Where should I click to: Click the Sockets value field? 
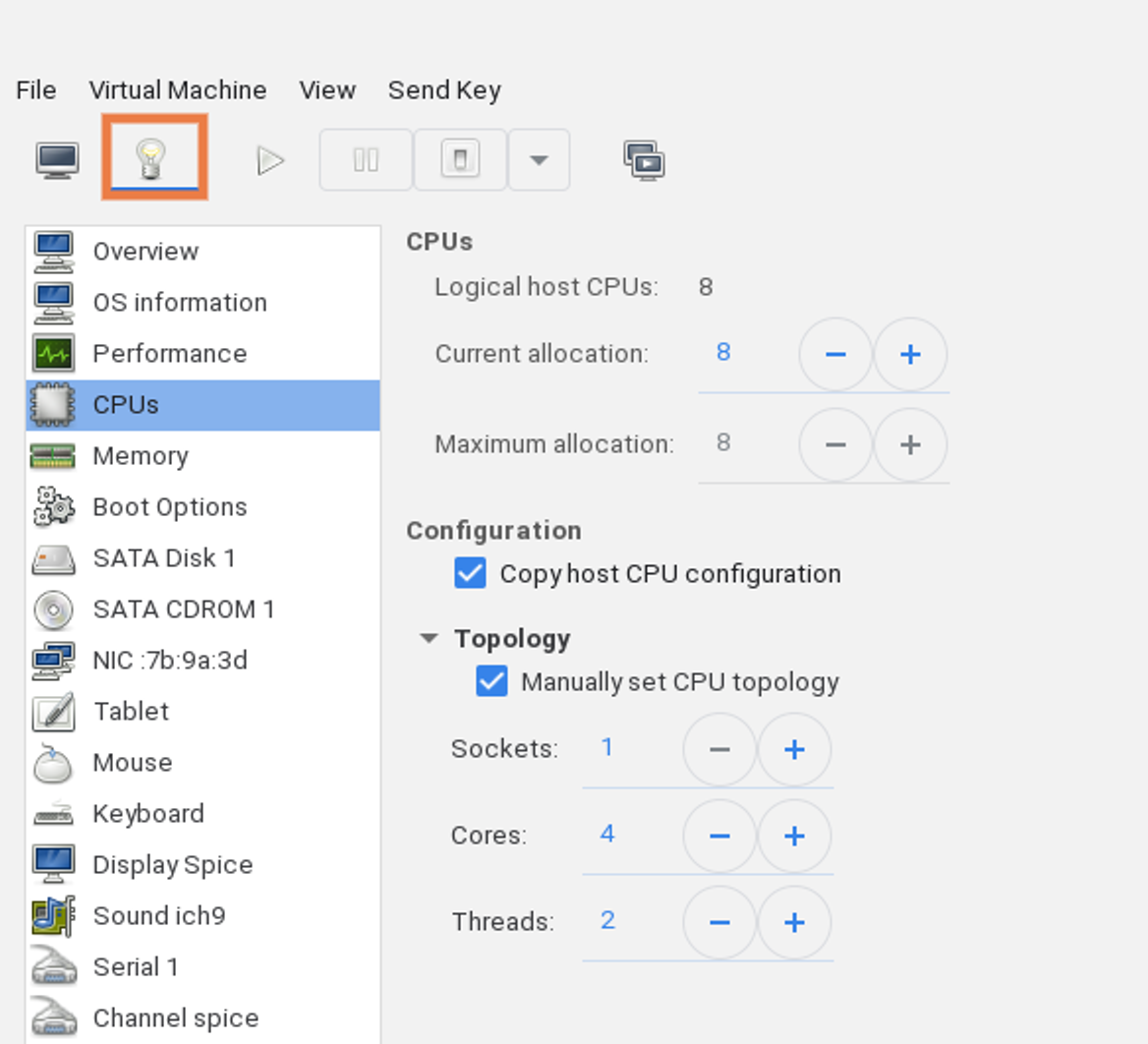pyautogui.click(x=631, y=748)
